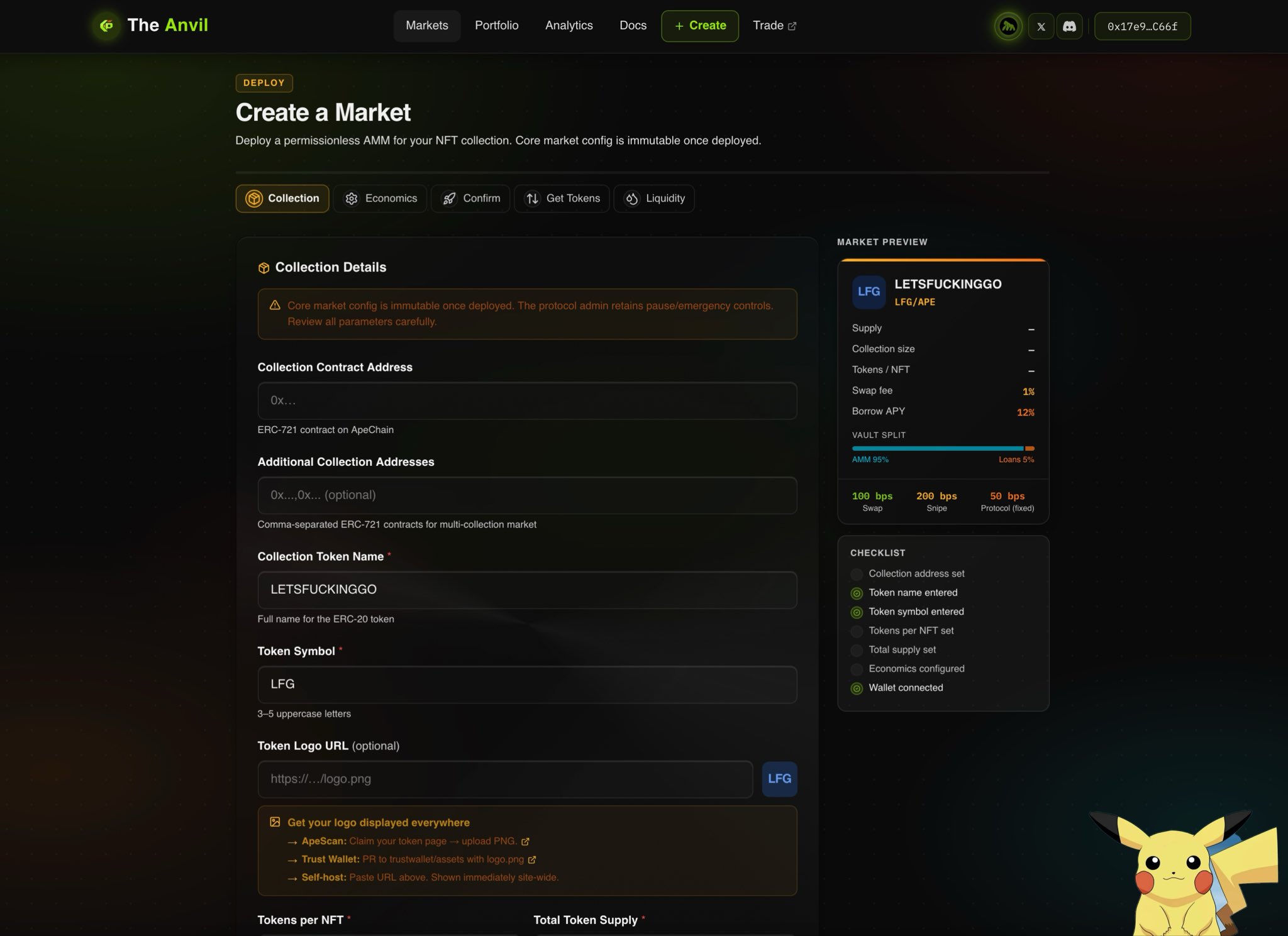The height and width of the screenshot is (936, 1288).
Task: Open the X (Twitter) icon link
Action: coord(1041,26)
